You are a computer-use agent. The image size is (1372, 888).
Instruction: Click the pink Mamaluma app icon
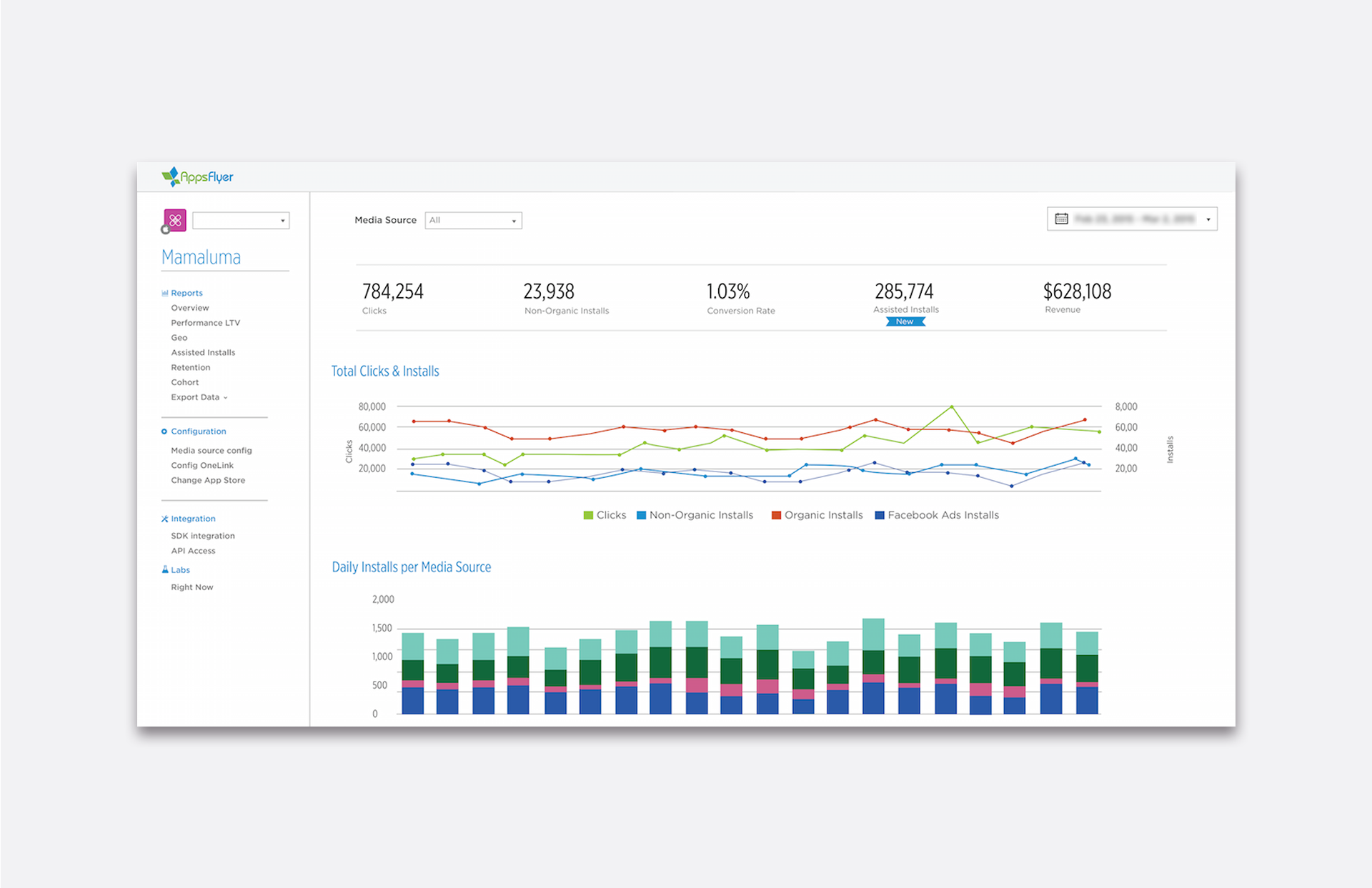[175, 220]
